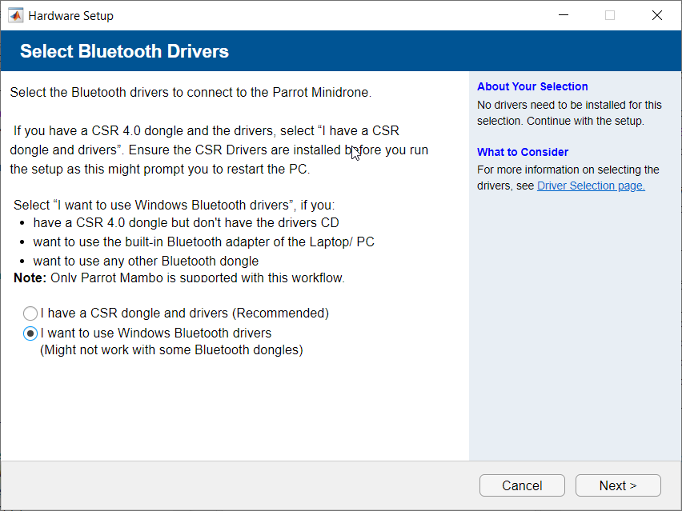
Task: Click the "What to Consider" heading
Action: click(x=523, y=152)
